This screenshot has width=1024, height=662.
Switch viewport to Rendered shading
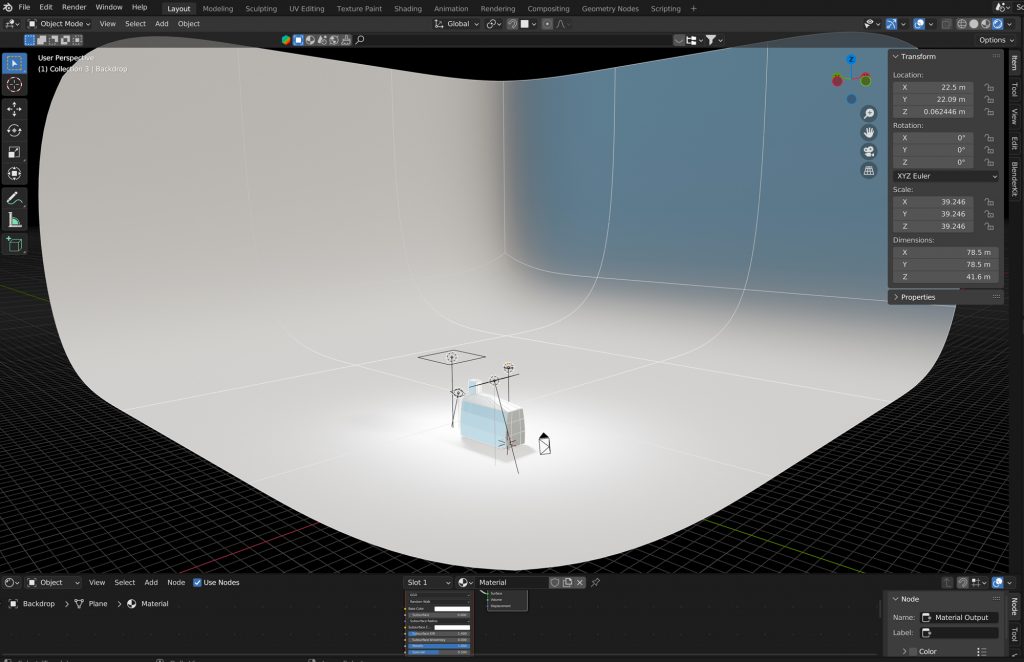click(x=996, y=22)
